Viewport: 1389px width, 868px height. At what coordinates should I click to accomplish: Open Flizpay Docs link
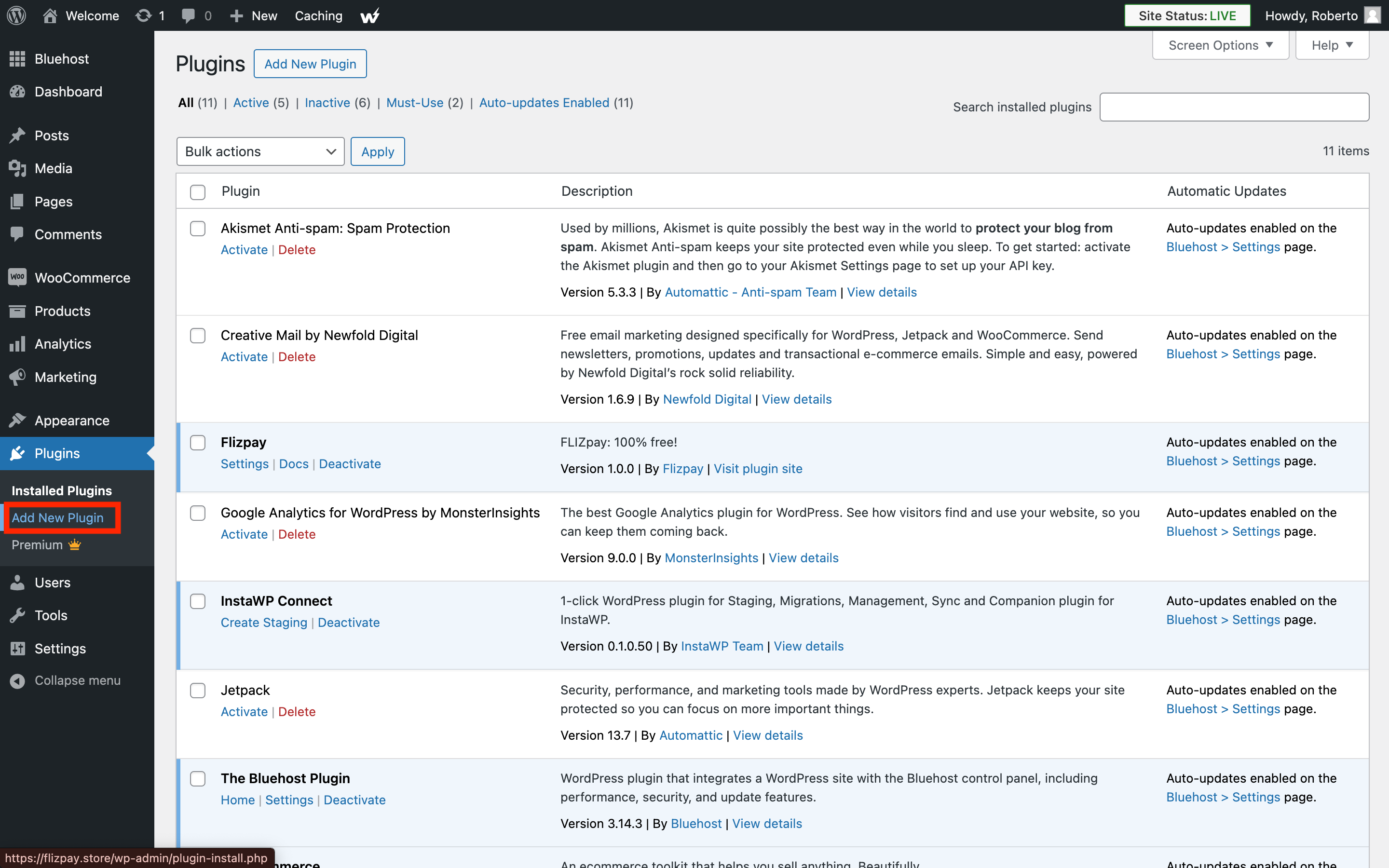294,464
